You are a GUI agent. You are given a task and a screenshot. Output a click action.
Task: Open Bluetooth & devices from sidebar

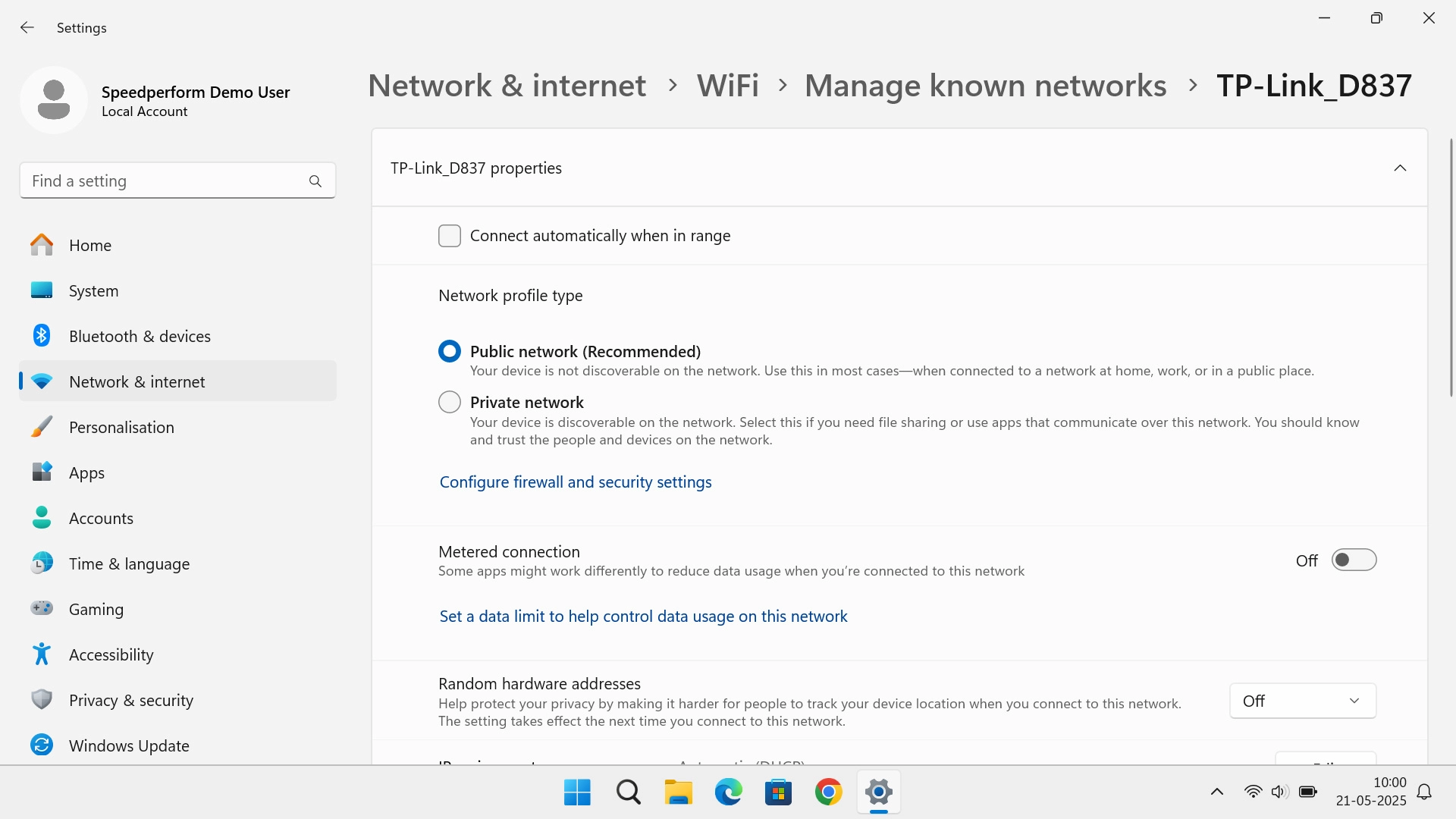coord(140,336)
